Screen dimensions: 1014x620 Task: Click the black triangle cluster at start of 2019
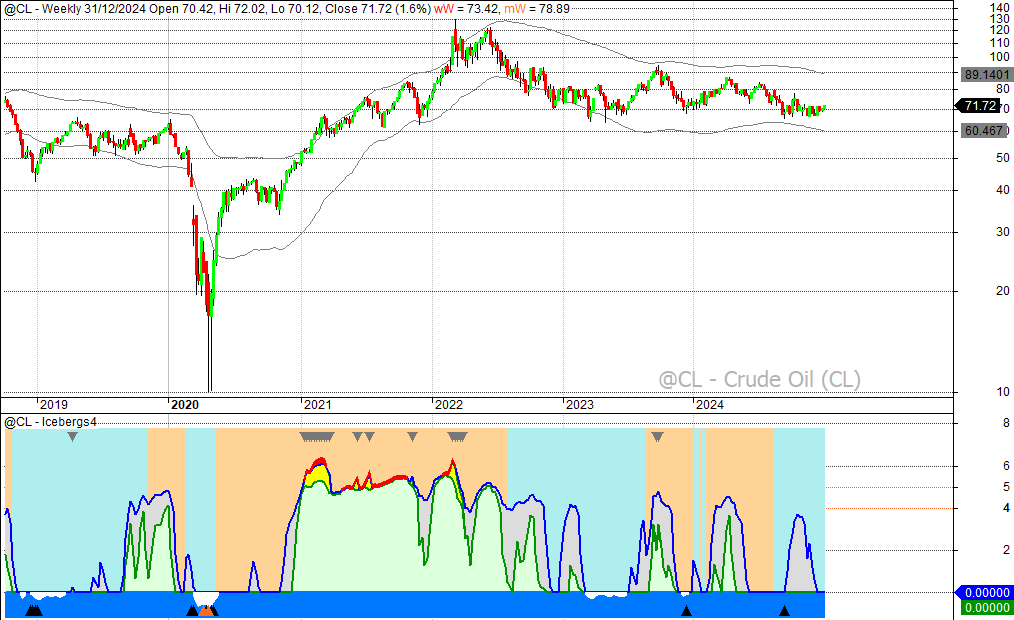(x=33, y=610)
